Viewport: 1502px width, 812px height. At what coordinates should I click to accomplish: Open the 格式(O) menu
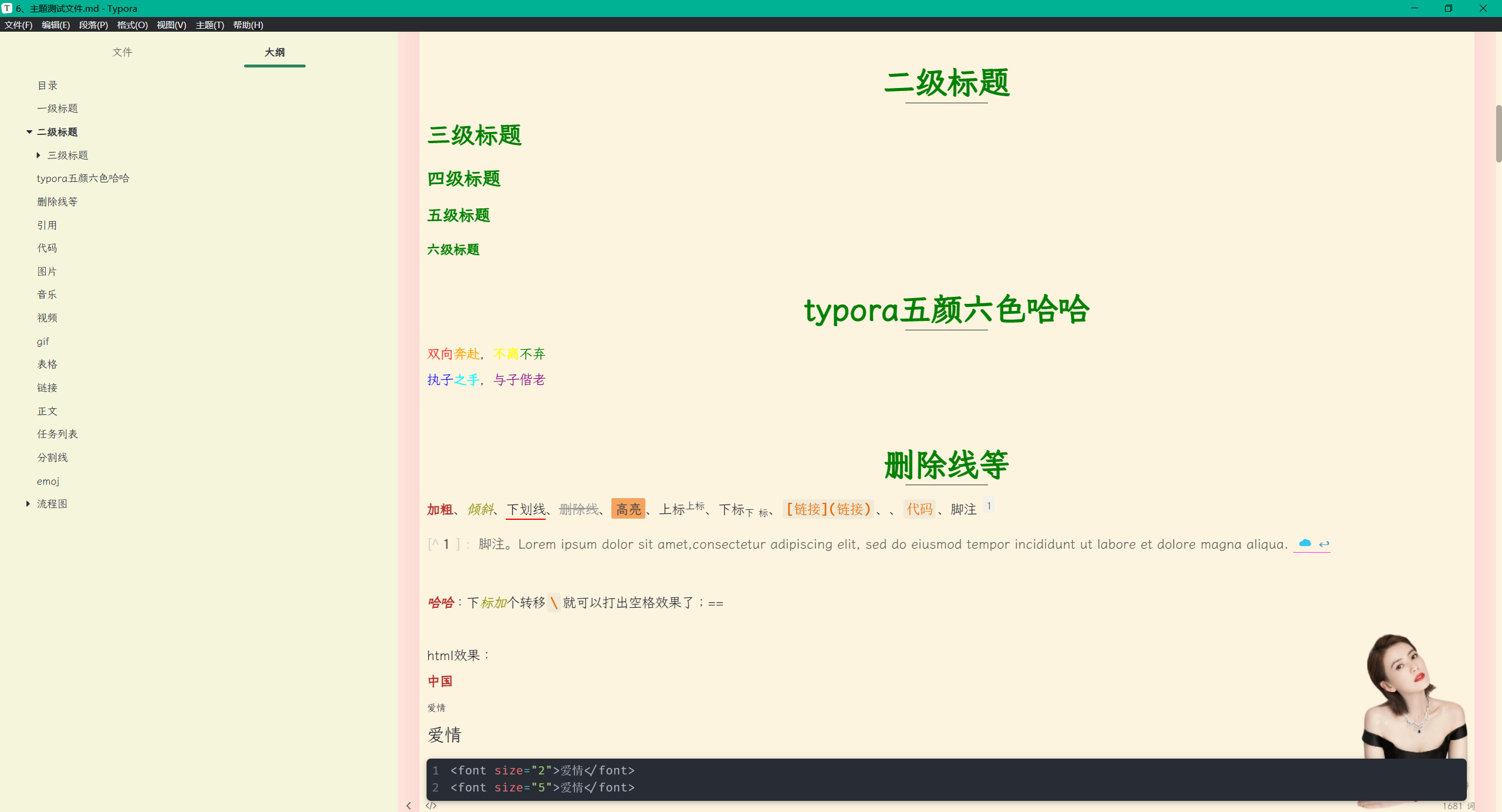133,25
